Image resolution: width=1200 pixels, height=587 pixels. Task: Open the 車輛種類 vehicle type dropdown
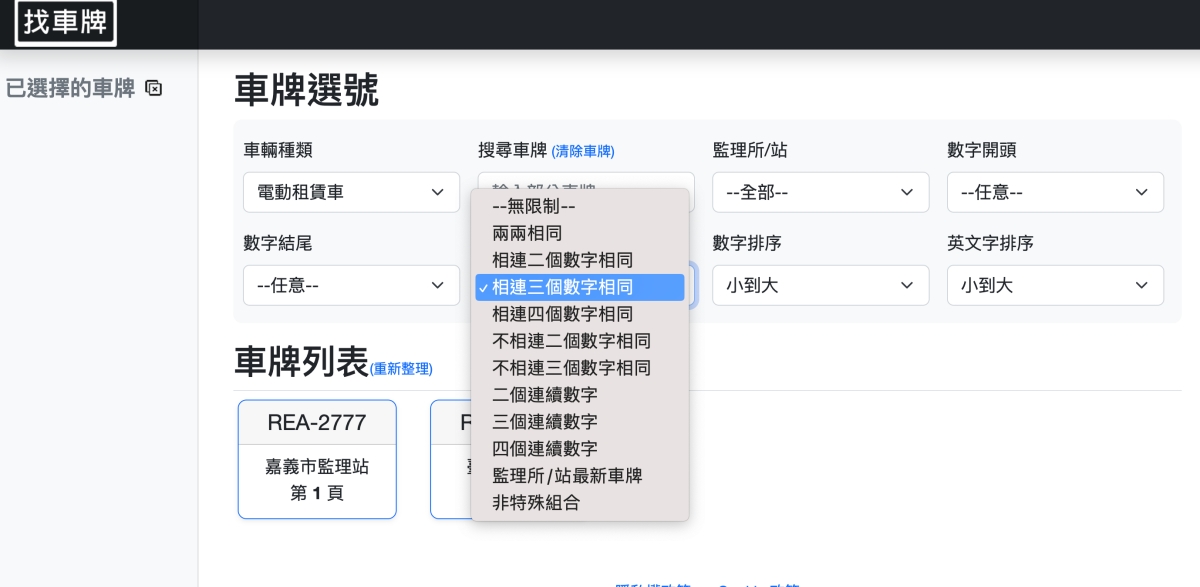(351, 192)
